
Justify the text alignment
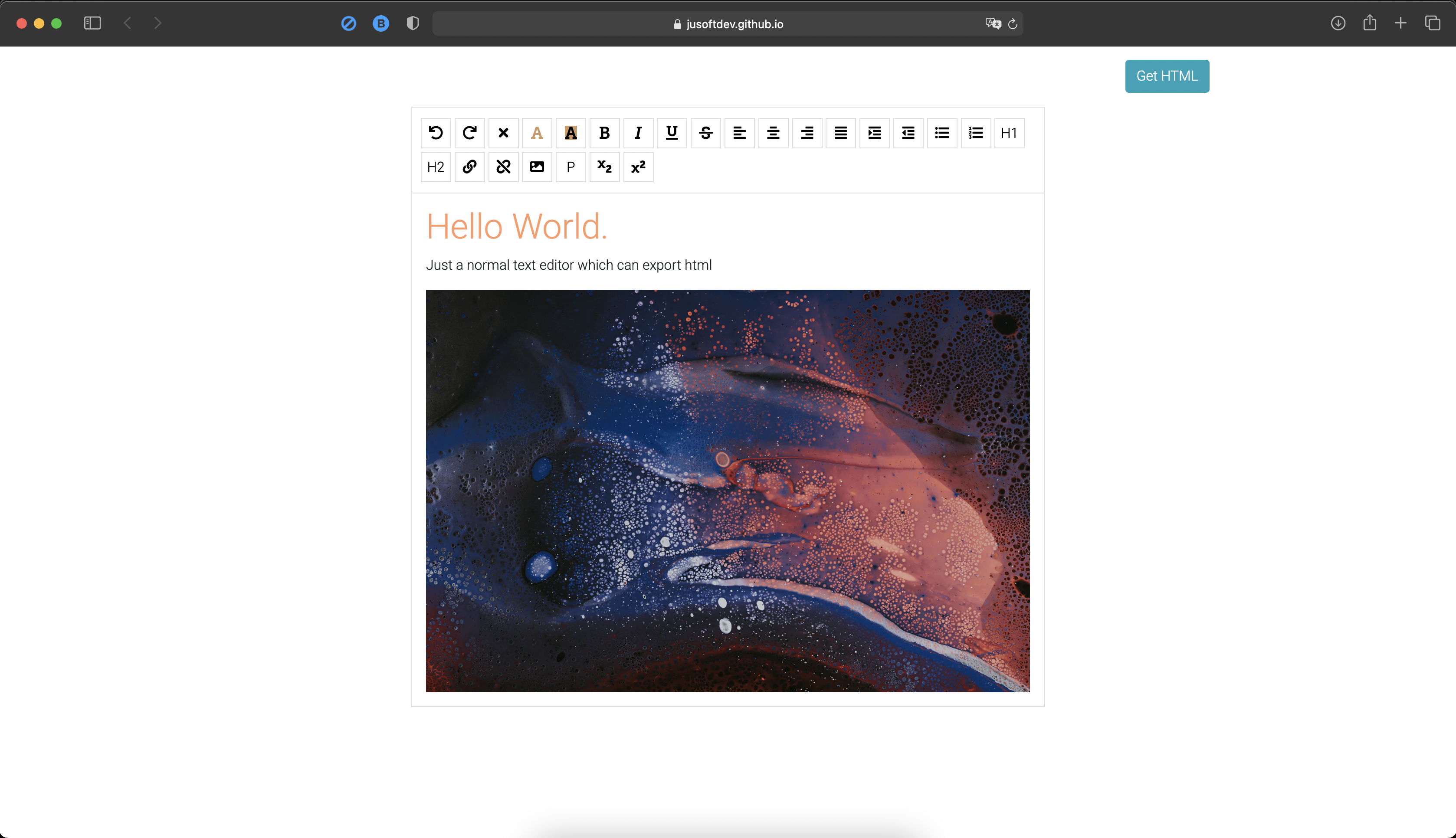click(841, 133)
